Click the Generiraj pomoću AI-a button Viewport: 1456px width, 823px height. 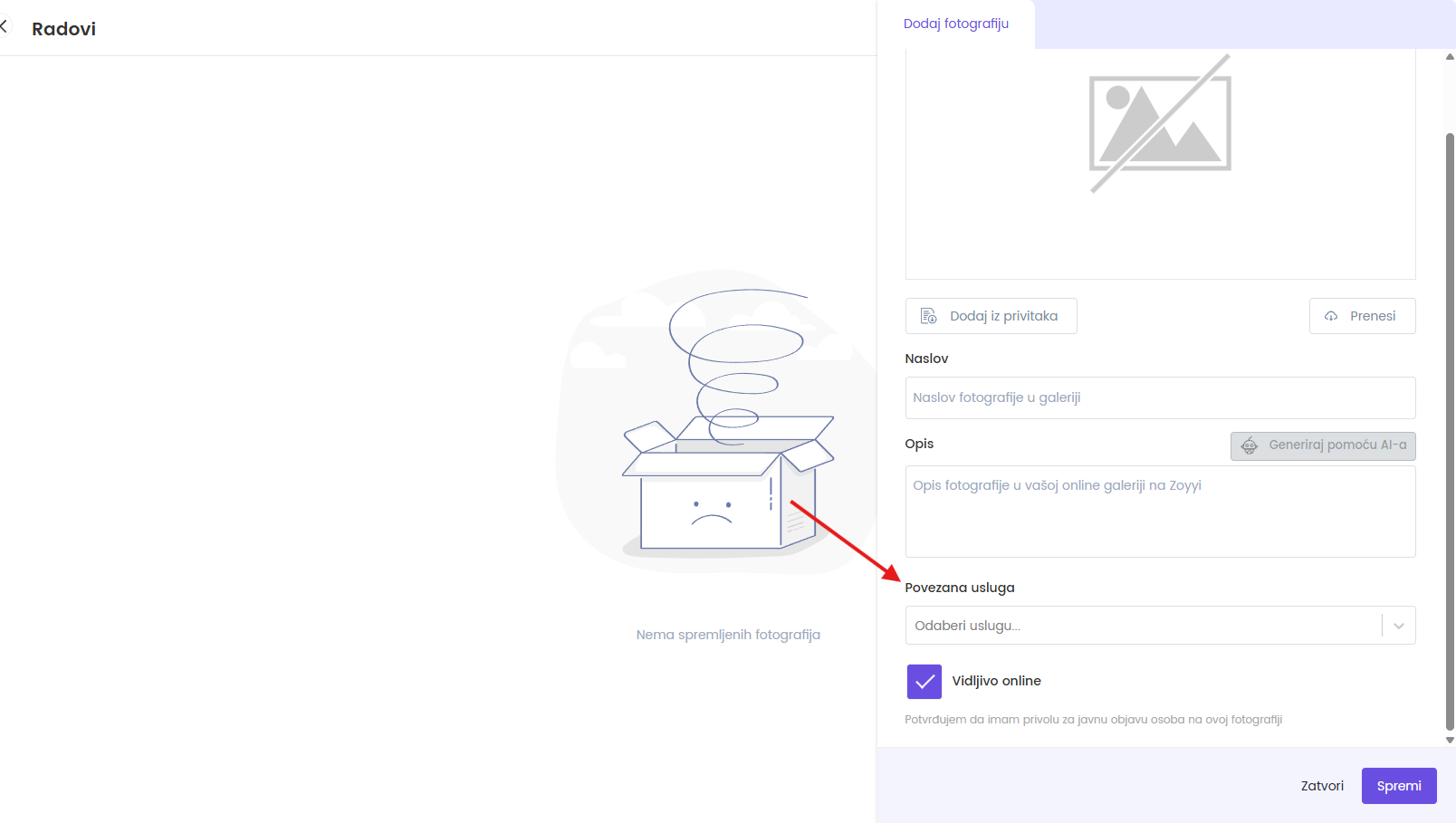1336,445
